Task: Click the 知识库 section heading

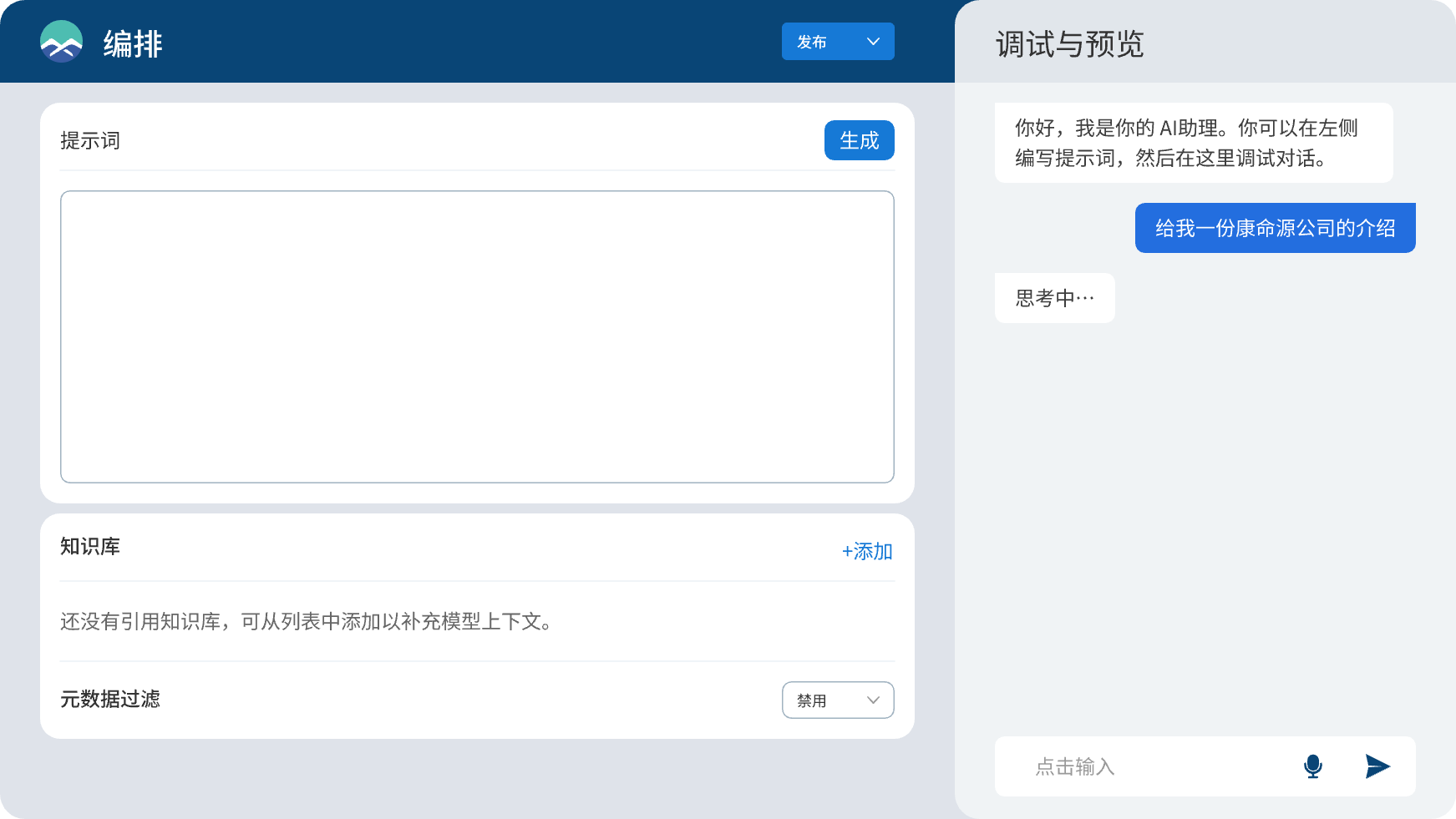Action: click(90, 547)
